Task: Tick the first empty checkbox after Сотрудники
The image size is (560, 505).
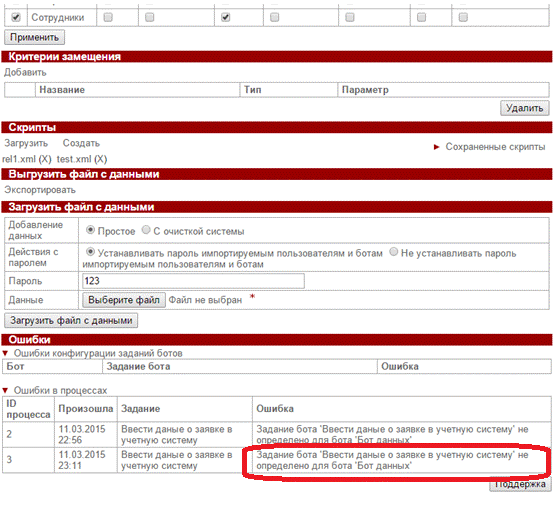Action: (x=108, y=17)
